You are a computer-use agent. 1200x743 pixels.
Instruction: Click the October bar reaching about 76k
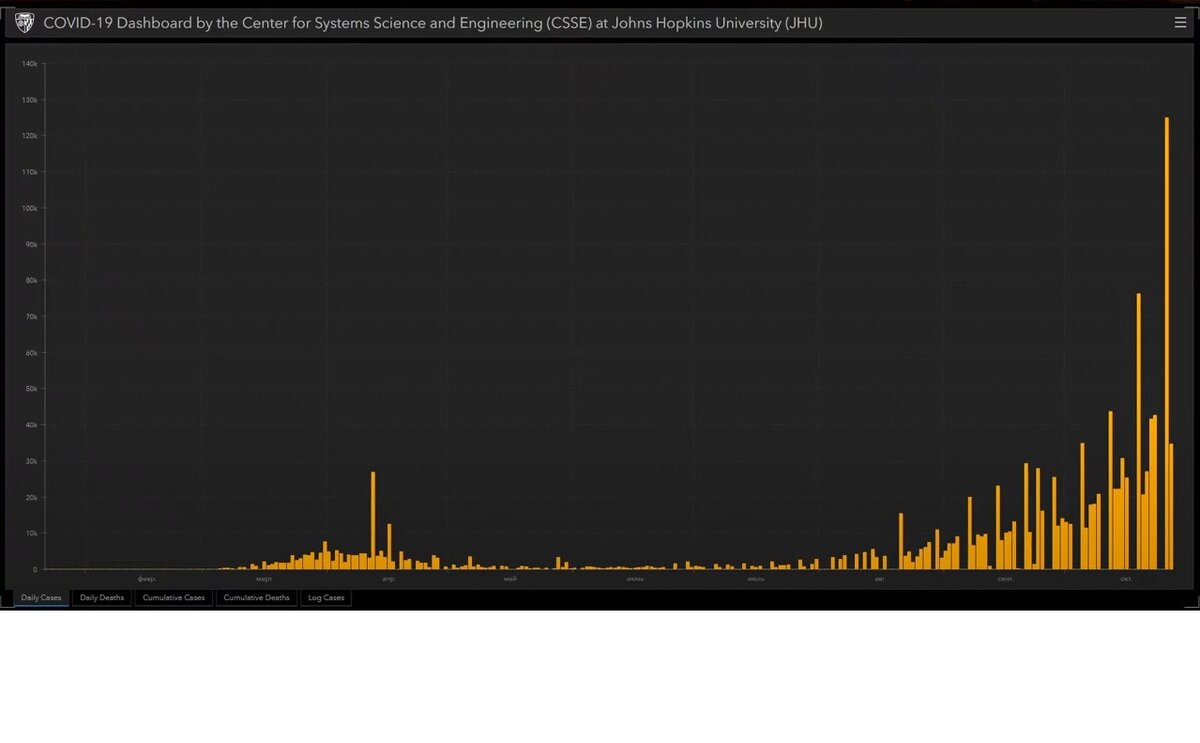coord(1138,431)
